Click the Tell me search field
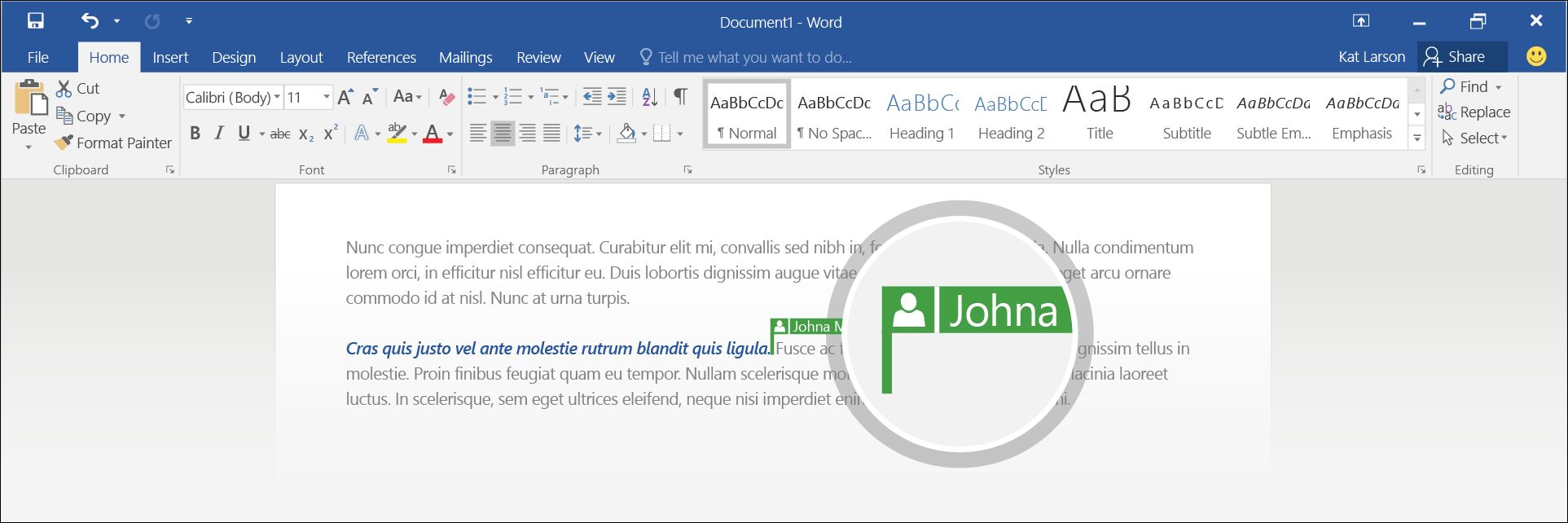 [754, 58]
